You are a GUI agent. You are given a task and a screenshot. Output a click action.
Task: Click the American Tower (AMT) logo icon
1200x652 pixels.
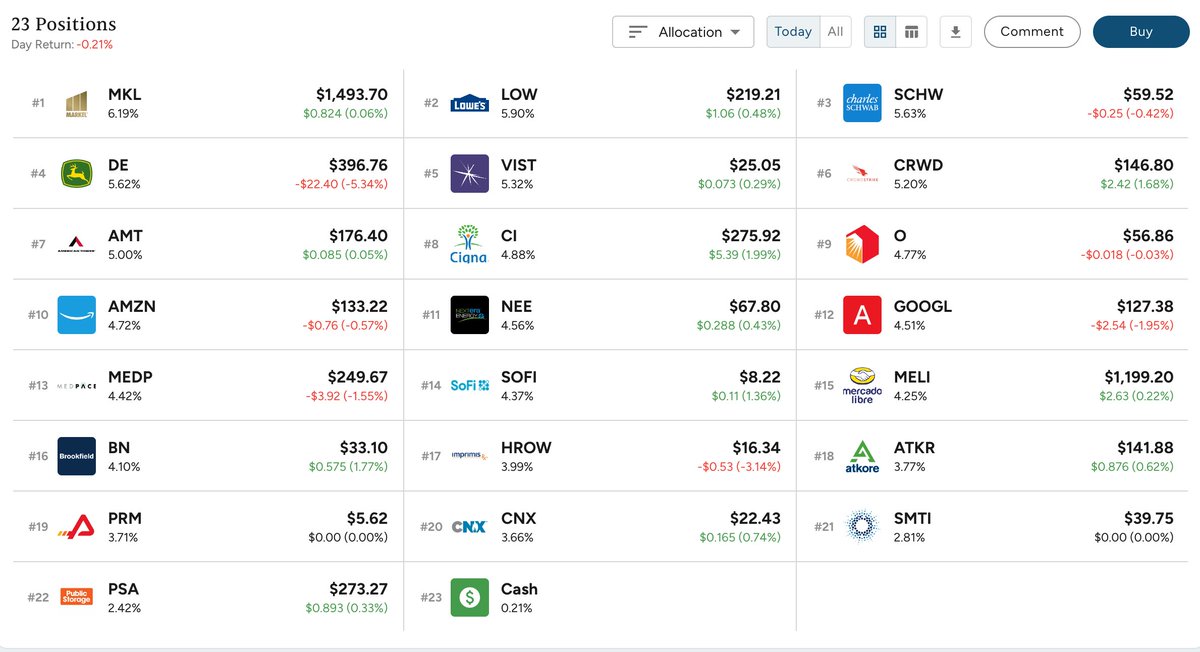(x=77, y=244)
